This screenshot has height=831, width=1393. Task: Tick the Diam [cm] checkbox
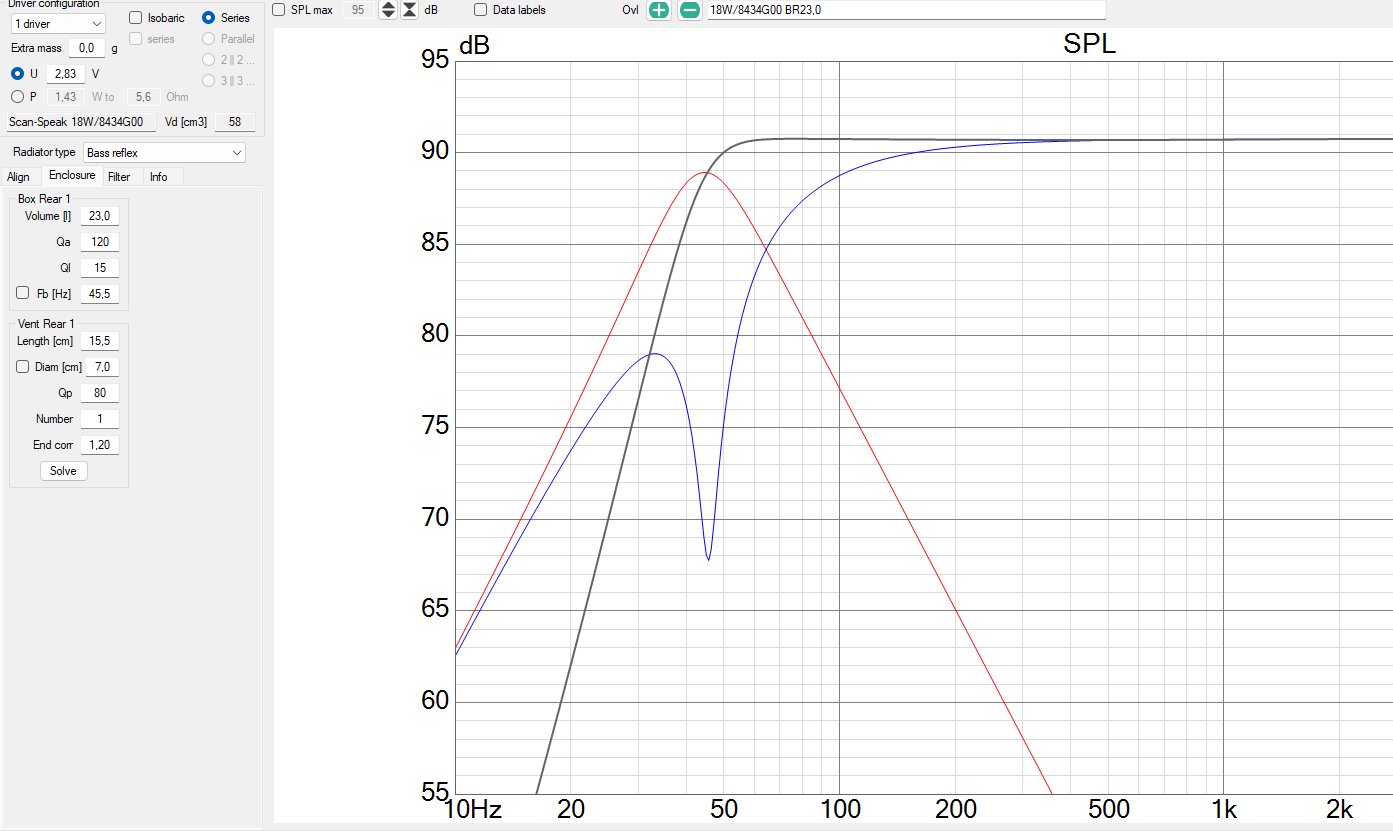pyautogui.click(x=23, y=367)
